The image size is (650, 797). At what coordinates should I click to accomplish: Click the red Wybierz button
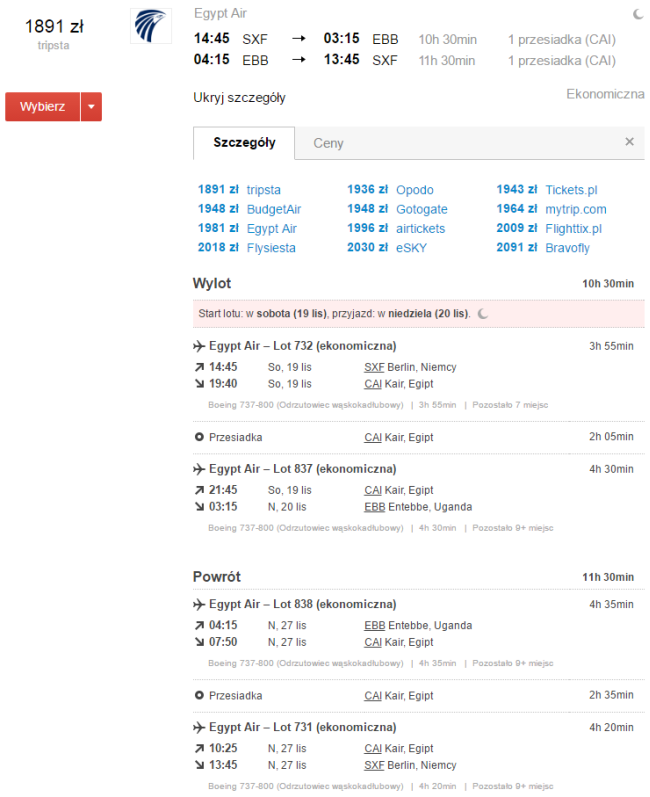coord(43,107)
